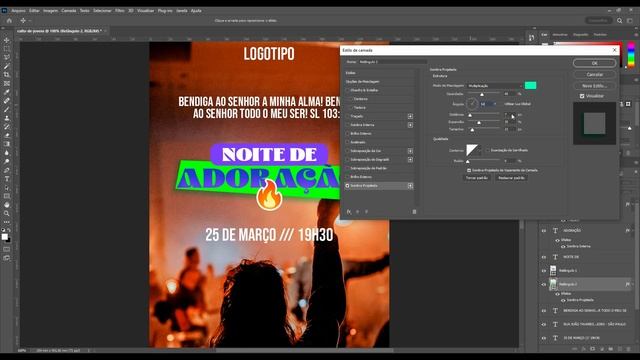Click the Opacidade slider handle
Viewport: 640px width, 360px height.
[482, 95]
